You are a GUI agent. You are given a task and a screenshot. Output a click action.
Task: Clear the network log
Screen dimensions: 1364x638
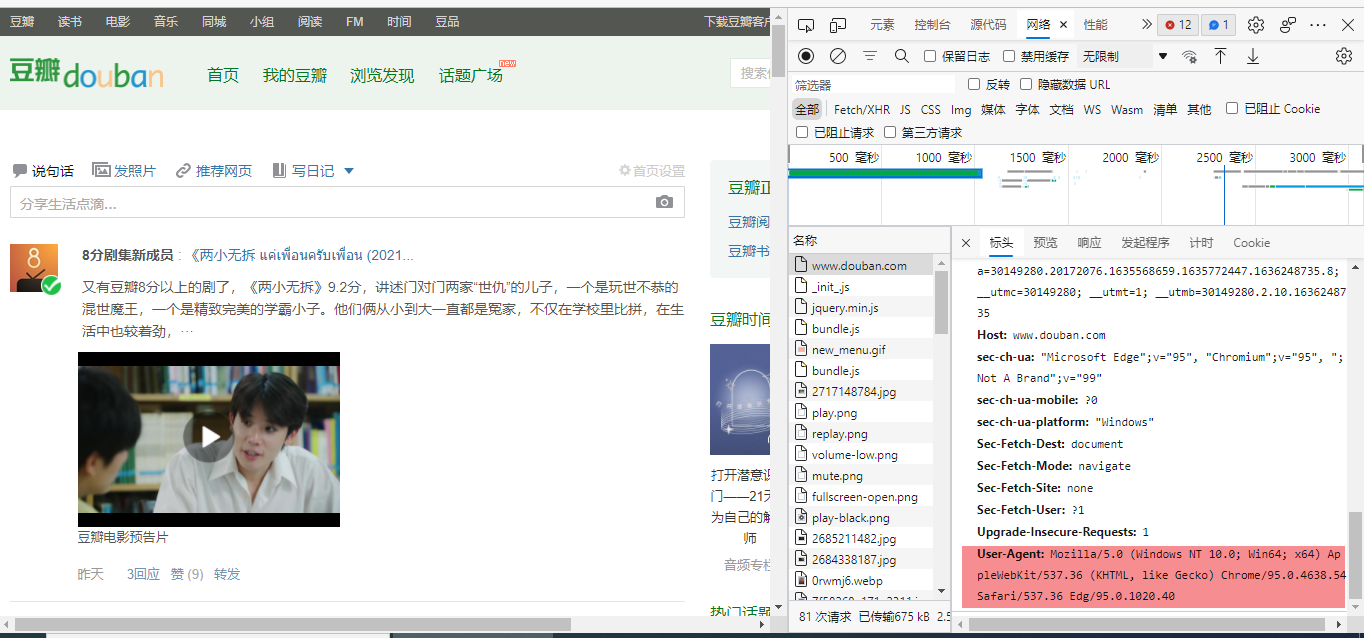(x=838, y=56)
